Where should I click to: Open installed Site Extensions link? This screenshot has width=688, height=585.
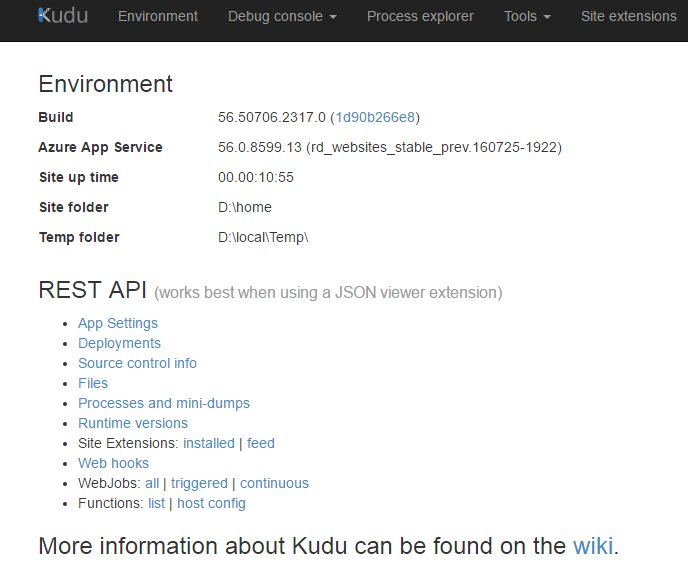pyautogui.click(x=209, y=443)
